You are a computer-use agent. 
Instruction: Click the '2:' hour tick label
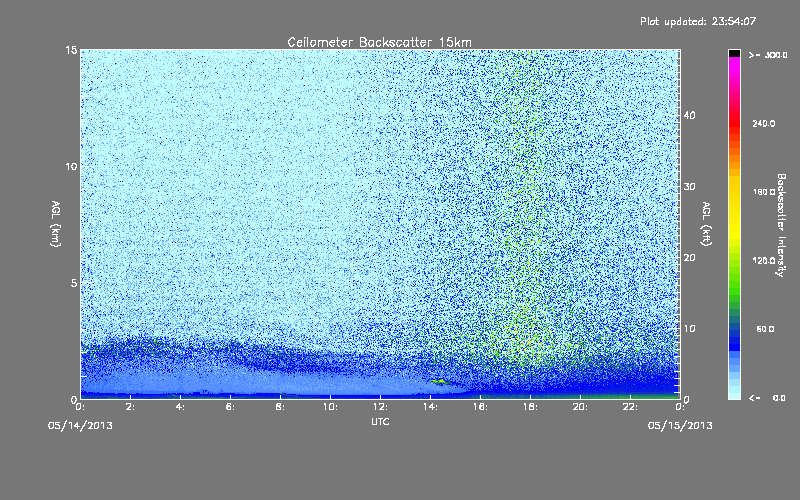tap(130, 407)
